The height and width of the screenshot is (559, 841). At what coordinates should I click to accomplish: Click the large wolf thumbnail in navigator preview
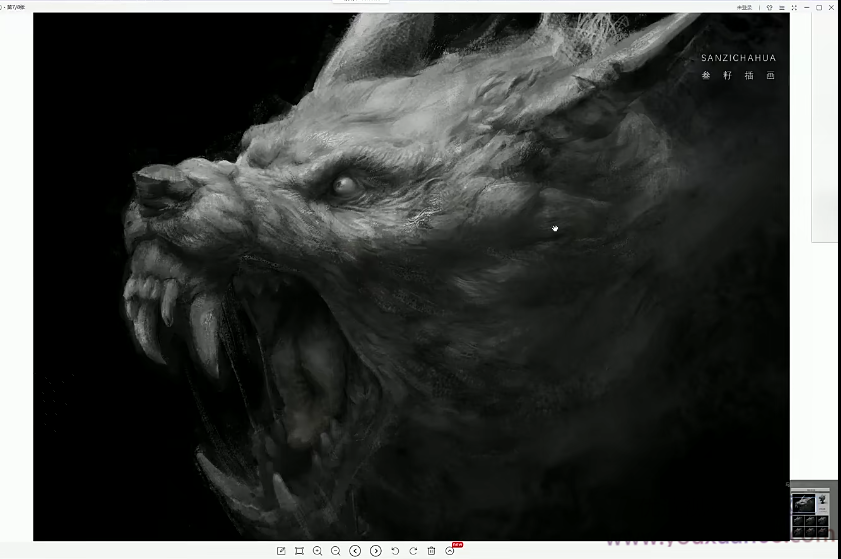click(803, 503)
